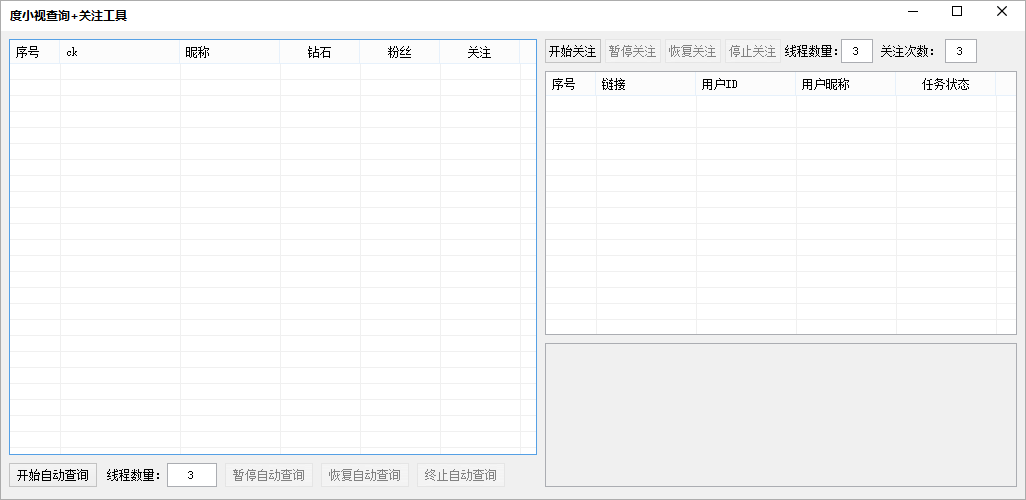Sort by the 昵称 column header
Screen dimensions: 1026x500
[x=230, y=53]
